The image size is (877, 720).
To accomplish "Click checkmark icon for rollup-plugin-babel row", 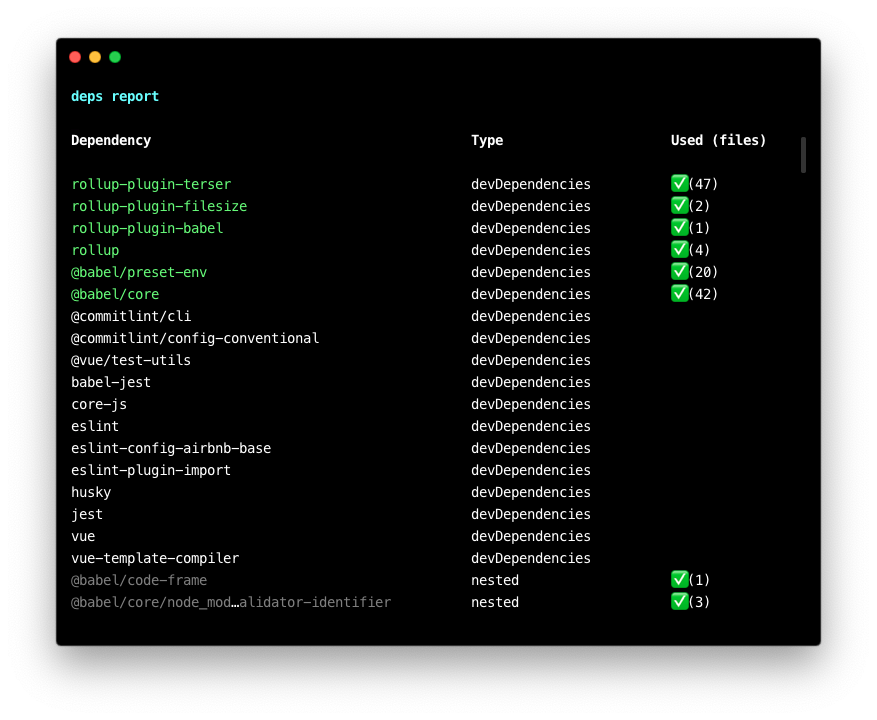I will click(680, 227).
